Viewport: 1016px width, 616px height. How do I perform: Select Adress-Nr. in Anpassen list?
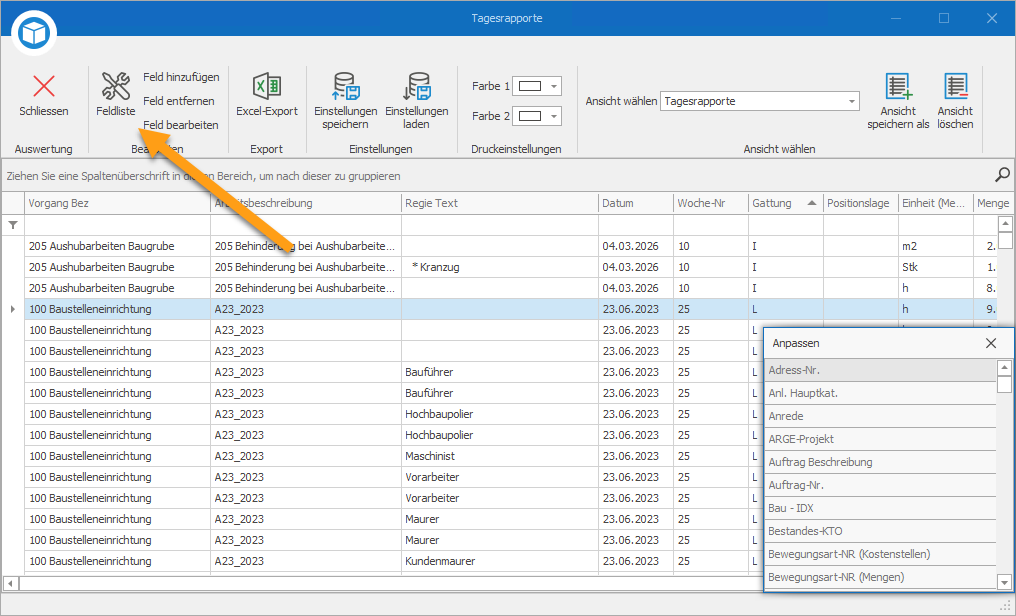click(x=881, y=371)
